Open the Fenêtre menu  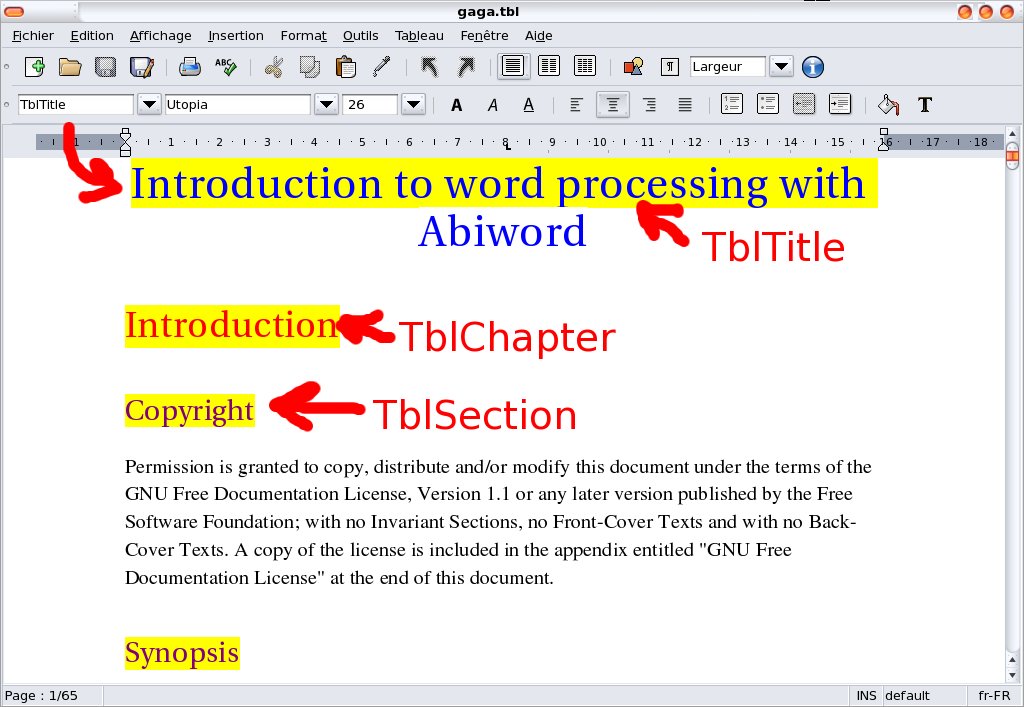[484, 36]
